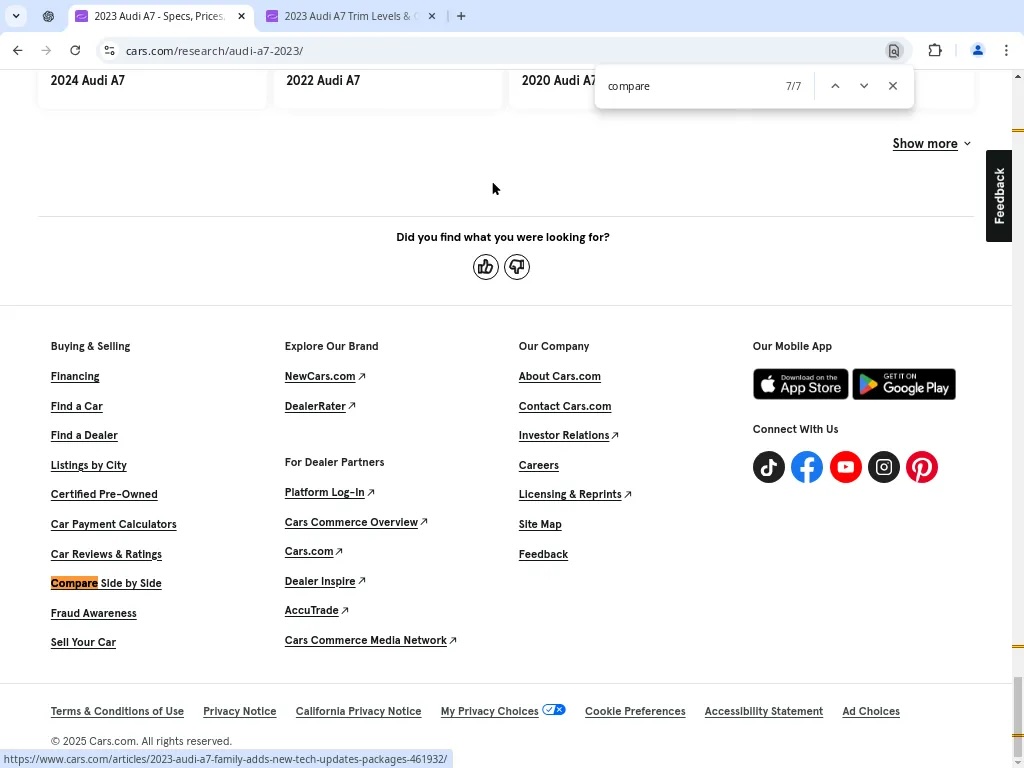Open Listings by City link
The height and width of the screenshot is (768, 1024).
tap(89, 466)
